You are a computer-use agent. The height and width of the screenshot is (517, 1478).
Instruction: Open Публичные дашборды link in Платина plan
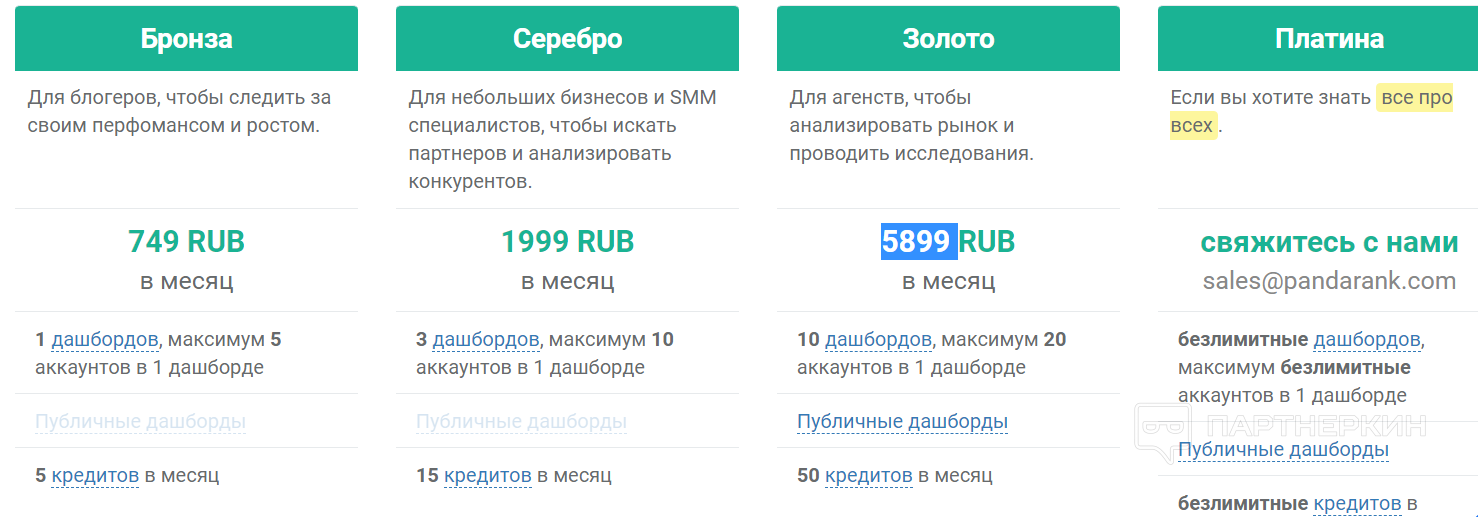pos(1283,450)
